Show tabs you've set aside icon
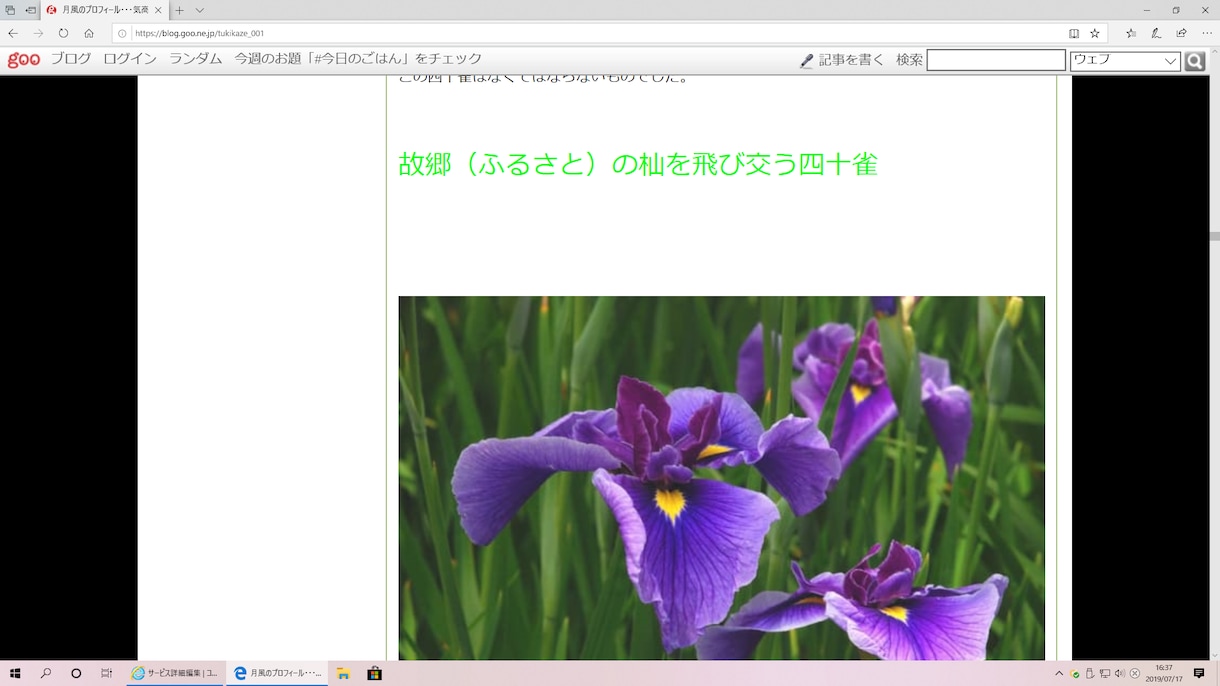 click(10, 10)
